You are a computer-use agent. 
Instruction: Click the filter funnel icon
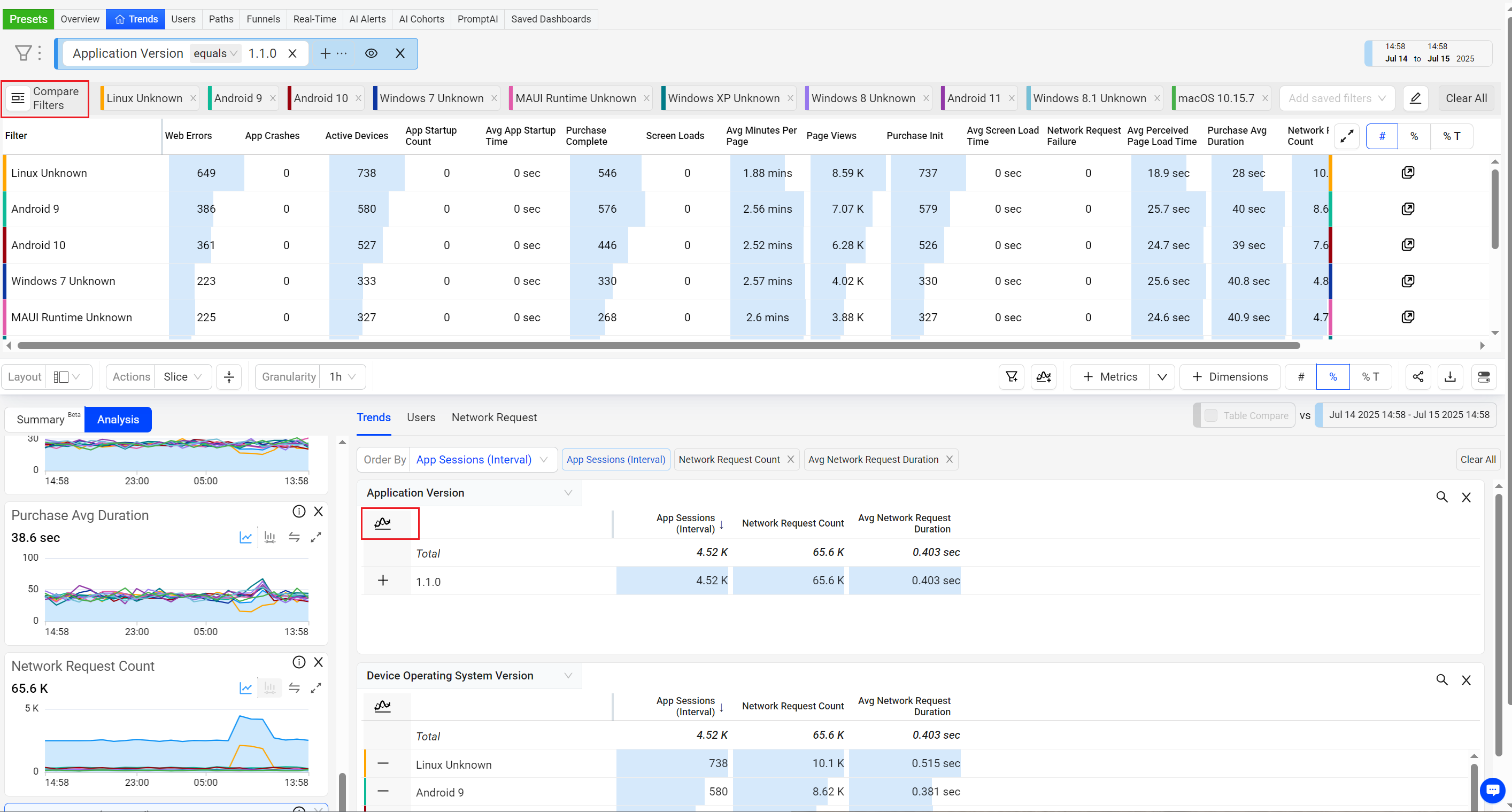click(x=23, y=53)
